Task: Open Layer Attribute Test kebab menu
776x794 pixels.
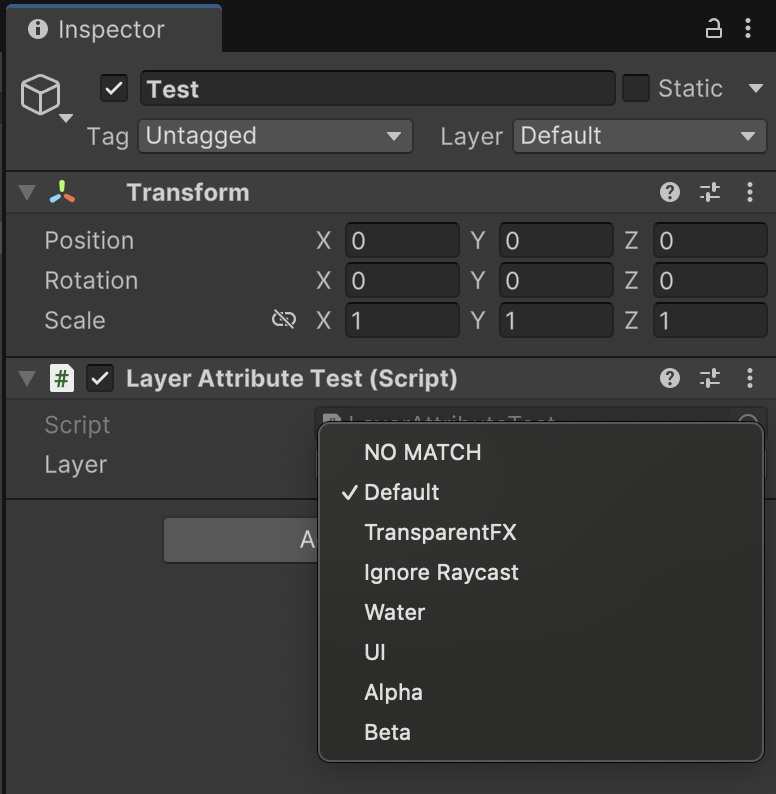Action: click(750, 378)
